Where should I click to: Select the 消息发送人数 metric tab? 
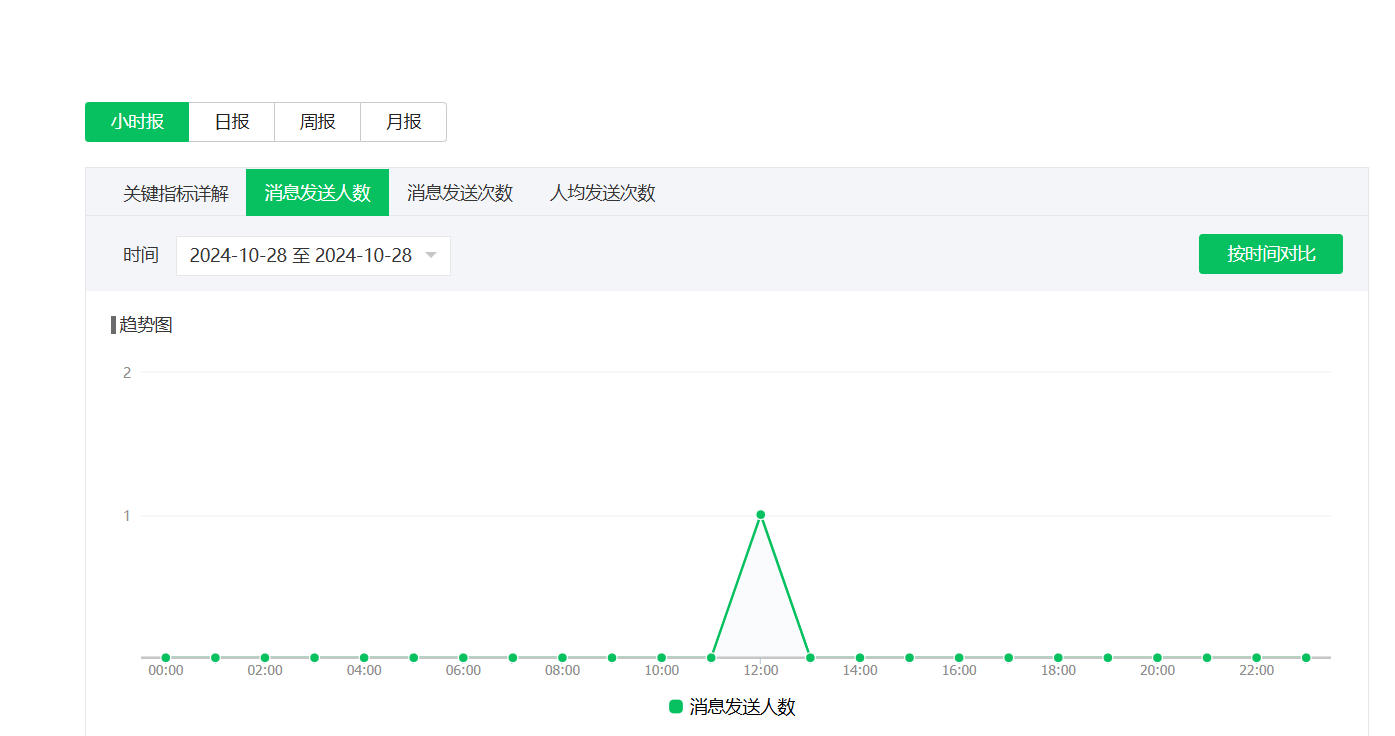tap(317, 193)
